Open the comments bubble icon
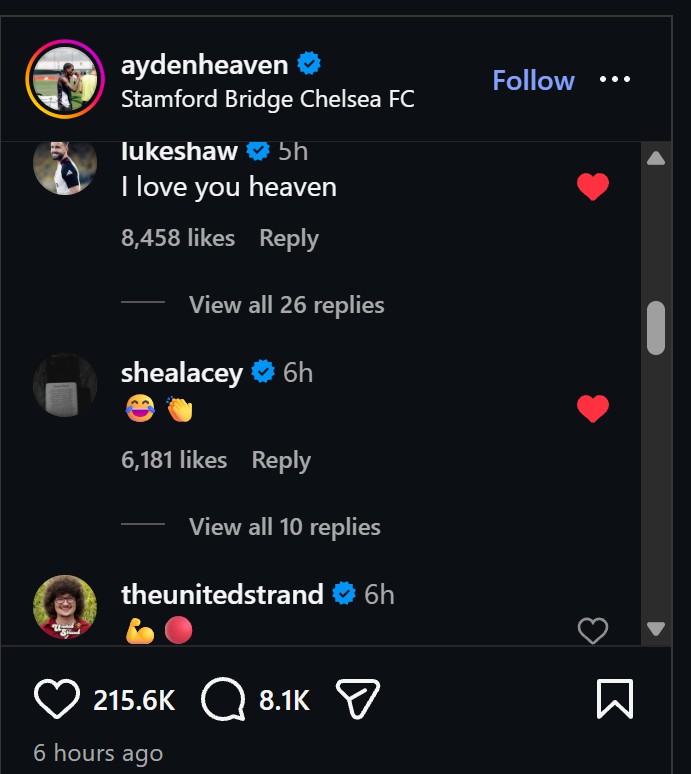 [221, 700]
